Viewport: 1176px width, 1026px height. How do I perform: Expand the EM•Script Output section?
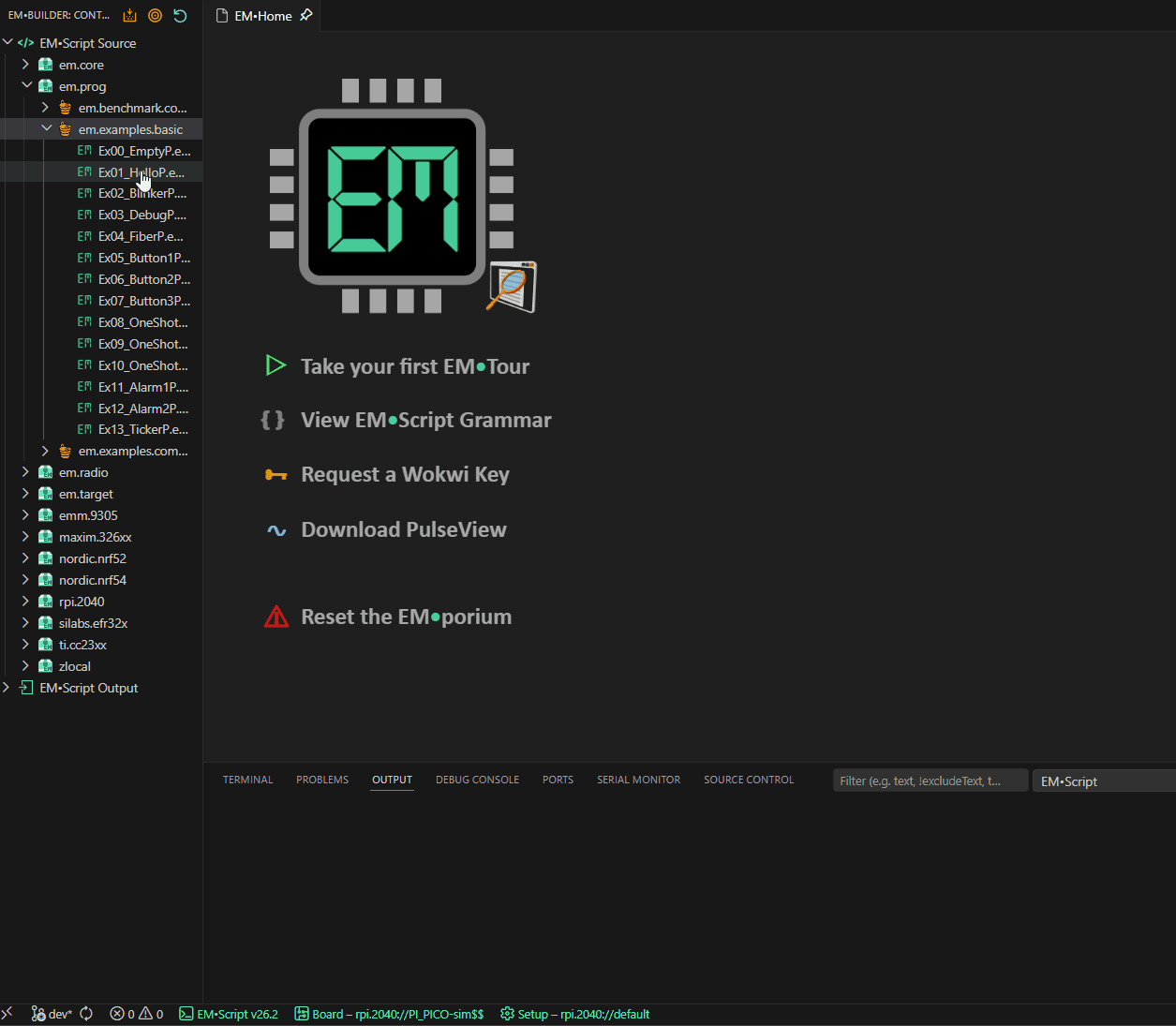[x=7, y=688]
